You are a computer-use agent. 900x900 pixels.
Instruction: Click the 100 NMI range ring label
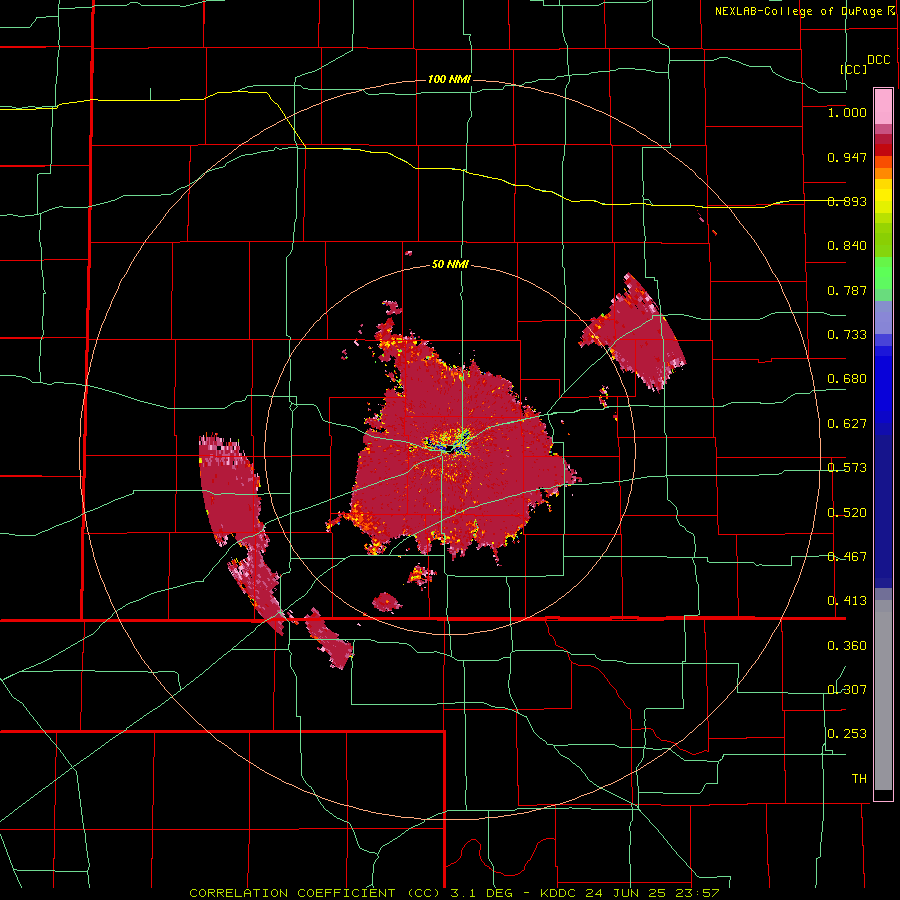[x=449, y=79]
